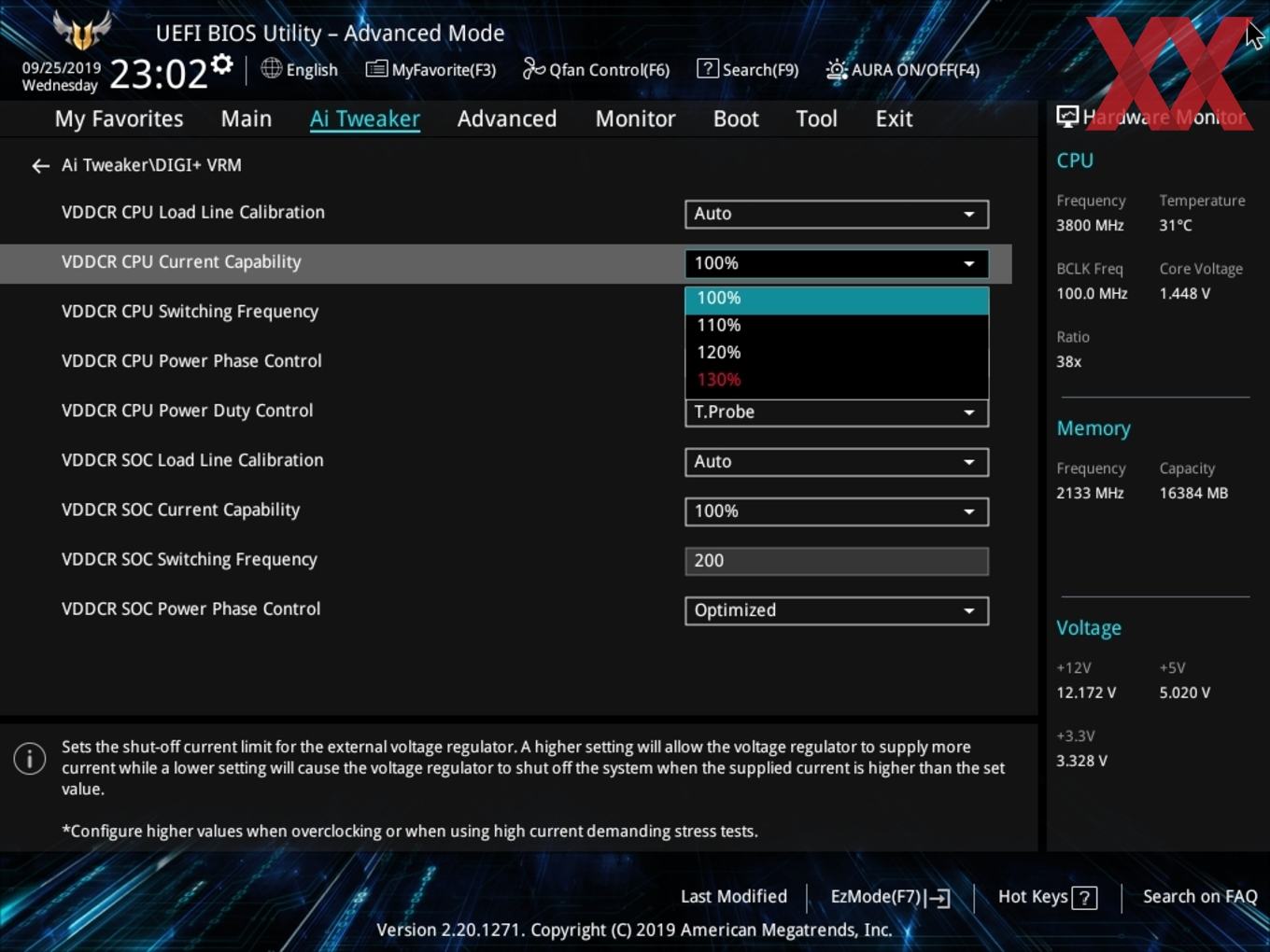The height and width of the screenshot is (952, 1270).
Task: Choose 120% current capability option
Action: coord(837,353)
